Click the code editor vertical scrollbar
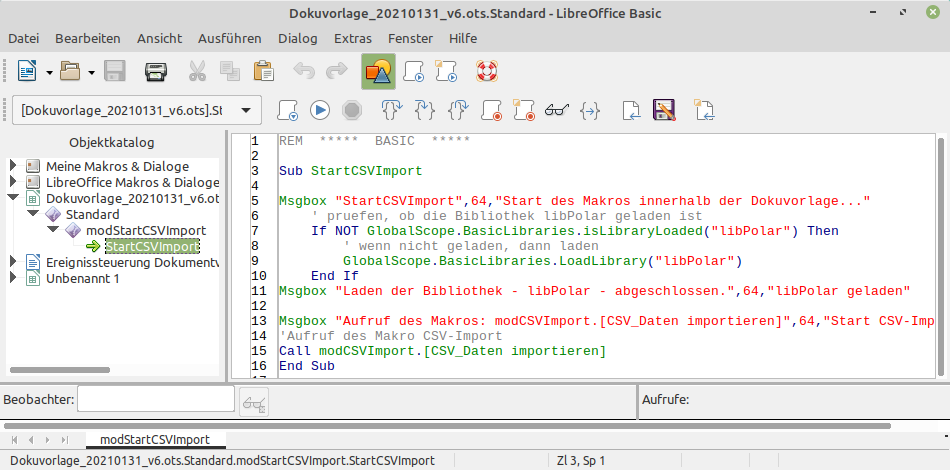 pyautogui.click(x=941, y=256)
